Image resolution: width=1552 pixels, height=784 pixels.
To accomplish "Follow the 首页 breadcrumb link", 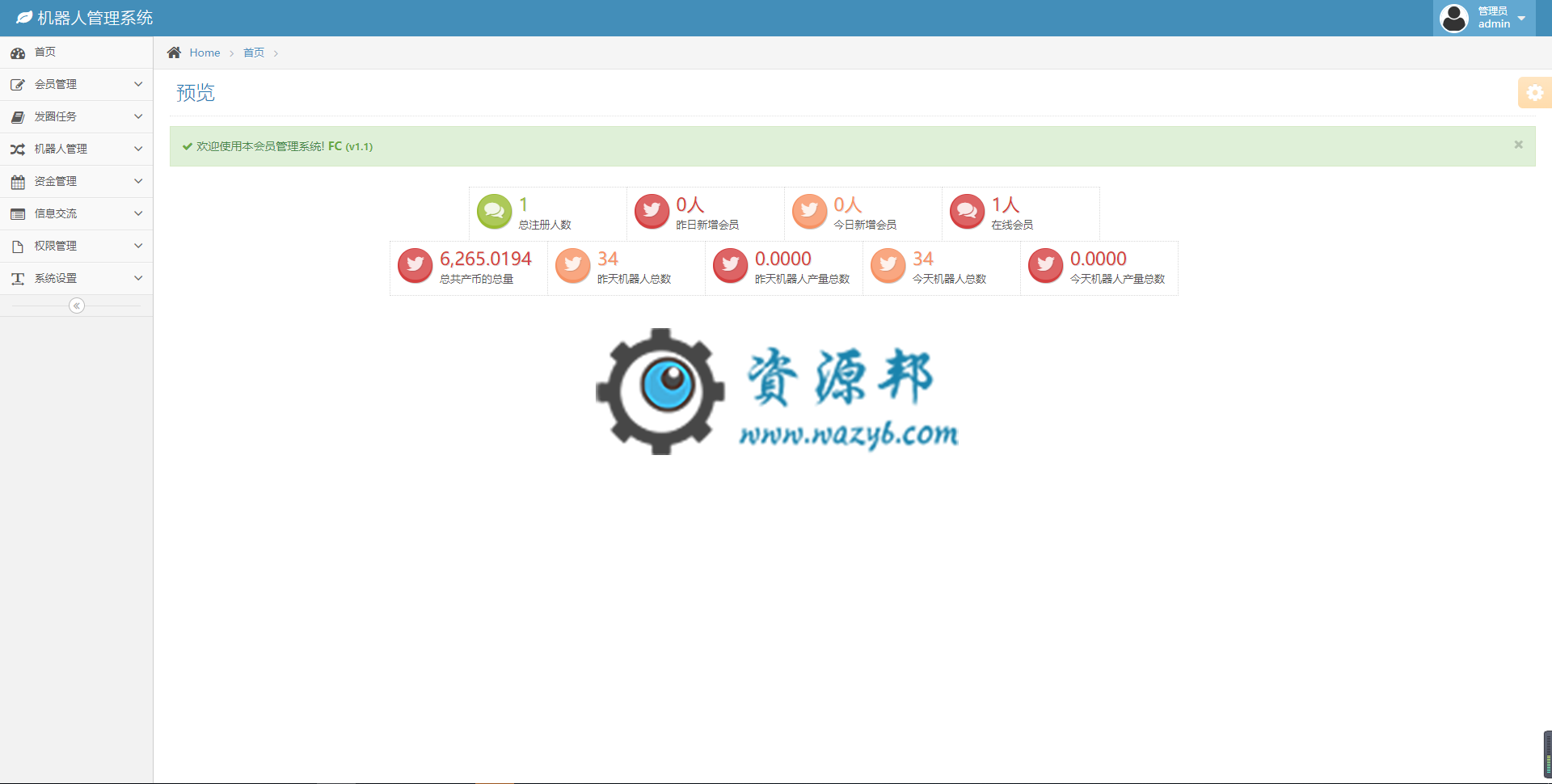I will [254, 53].
